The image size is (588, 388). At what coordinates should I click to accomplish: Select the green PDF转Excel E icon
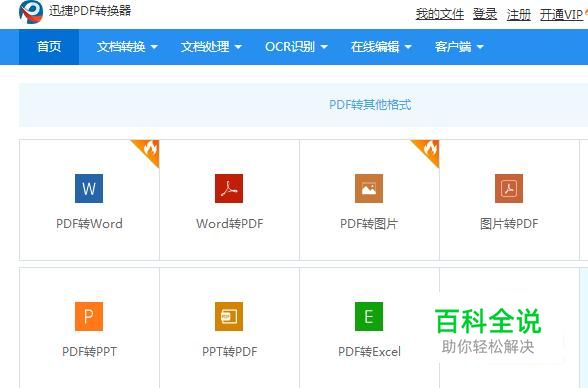(369, 316)
